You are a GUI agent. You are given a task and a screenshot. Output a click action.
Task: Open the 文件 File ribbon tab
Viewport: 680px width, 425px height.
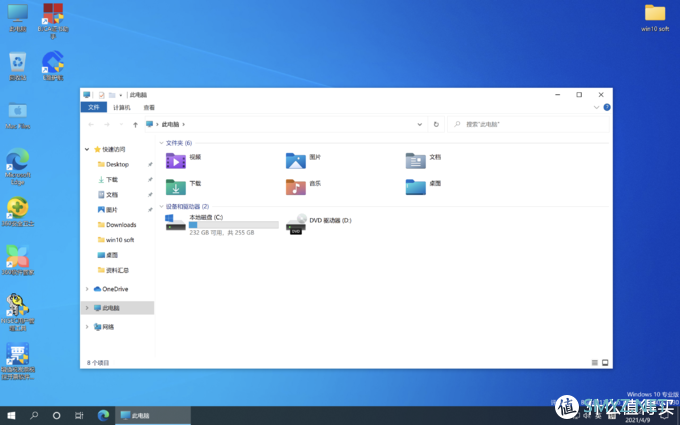(x=94, y=107)
